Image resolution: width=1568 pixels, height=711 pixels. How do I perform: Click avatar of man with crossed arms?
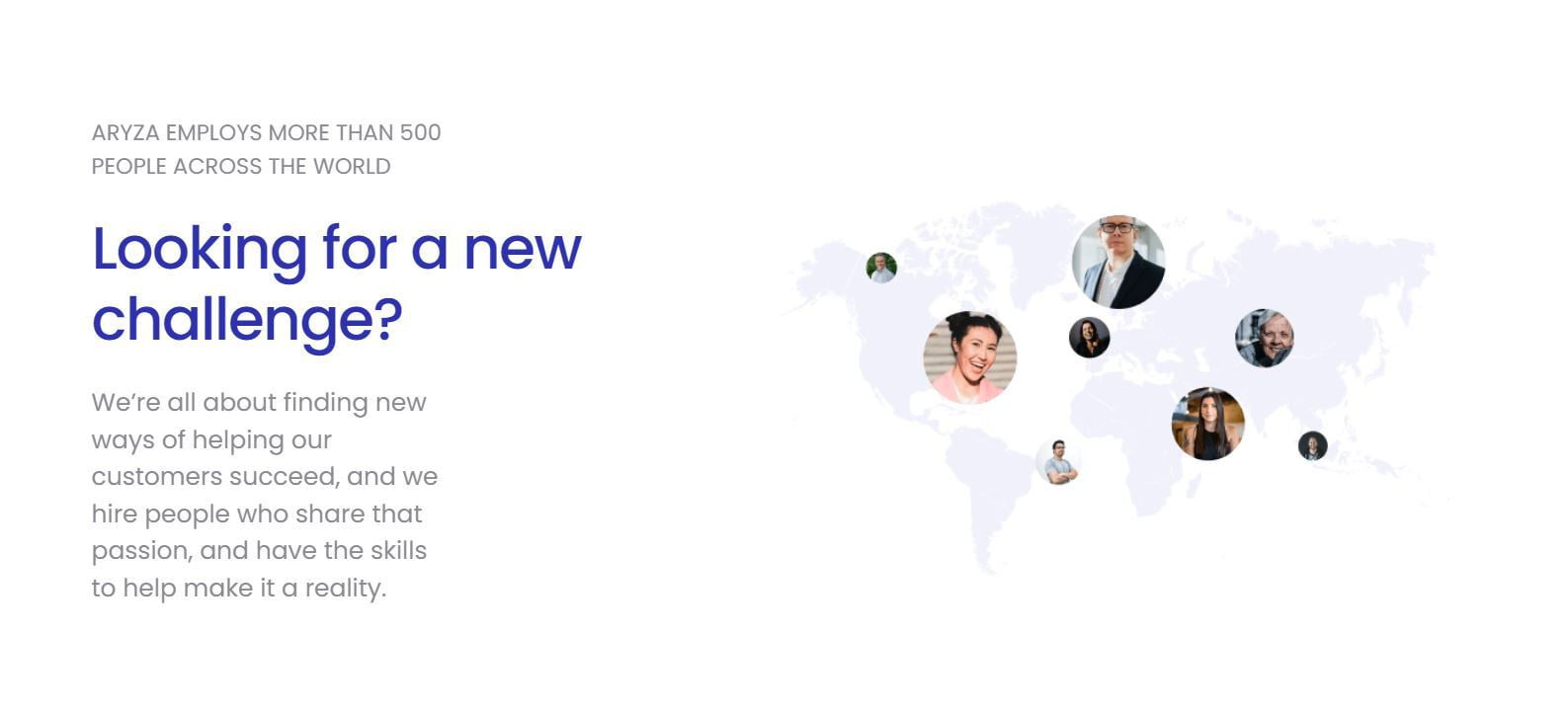1058,462
